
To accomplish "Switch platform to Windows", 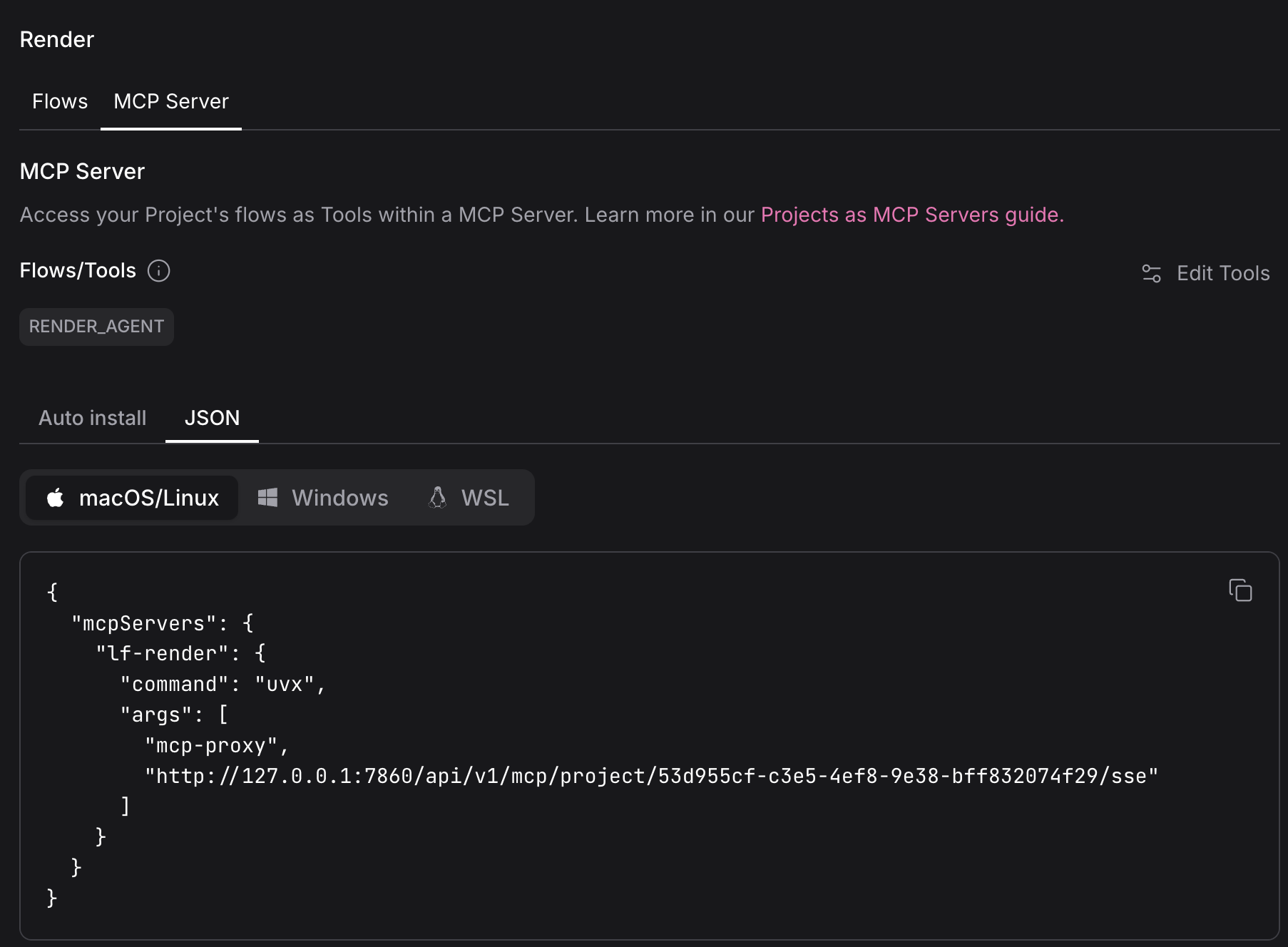I will pos(322,497).
